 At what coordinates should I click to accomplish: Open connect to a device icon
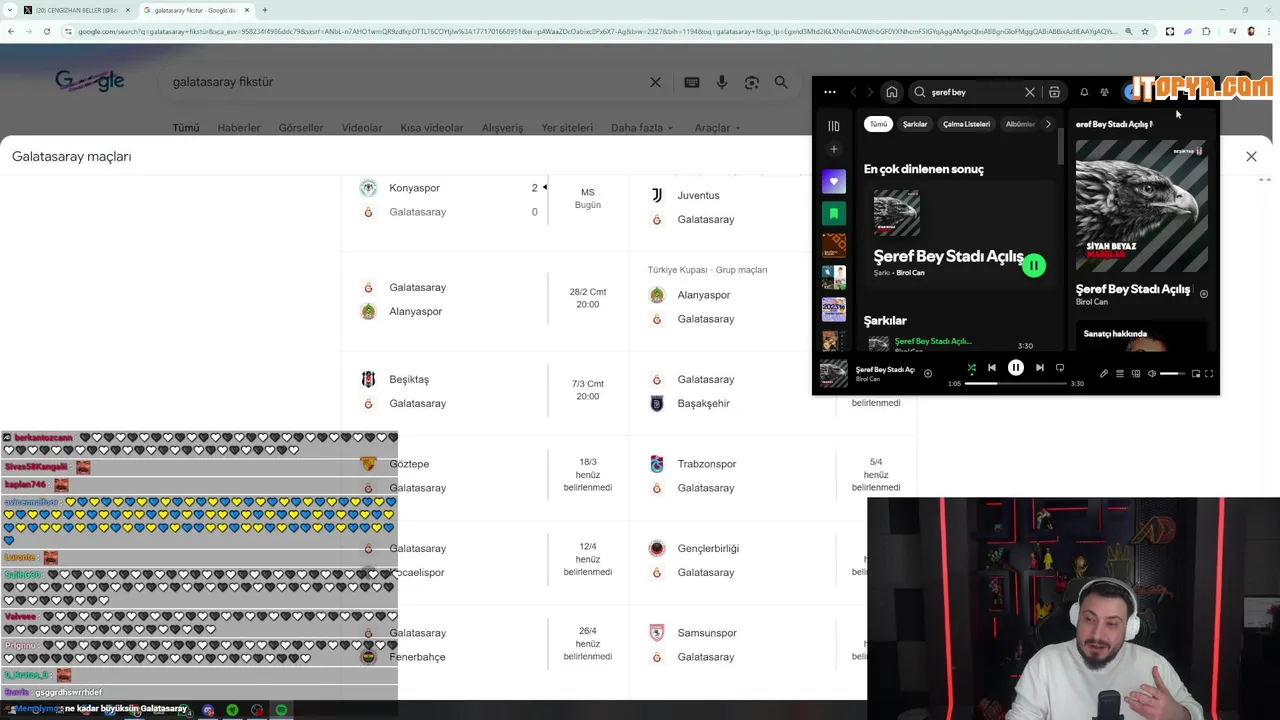point(1136,374)
